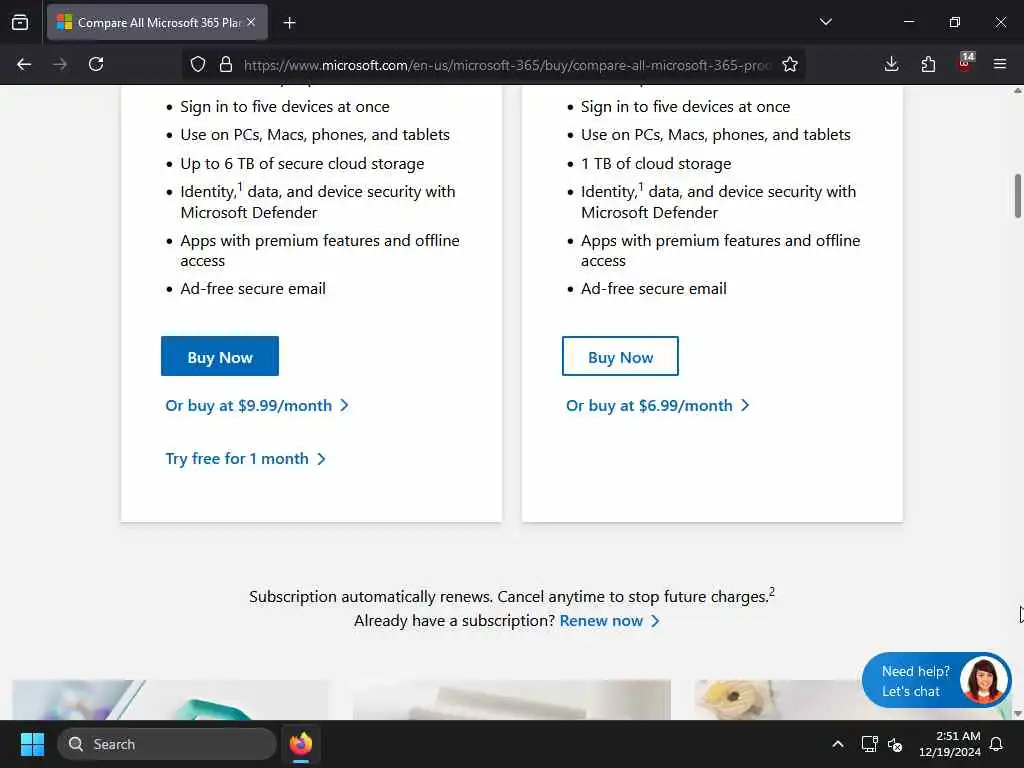Open the clock showing 2:51 AM

[950, 744]
